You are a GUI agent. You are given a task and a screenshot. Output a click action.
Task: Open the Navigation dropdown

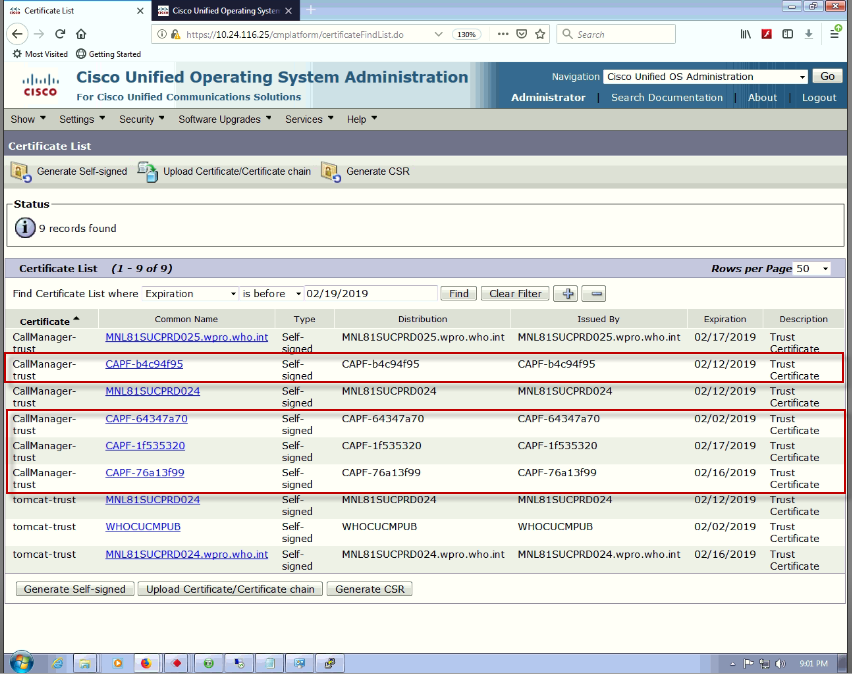coord(706,77)
